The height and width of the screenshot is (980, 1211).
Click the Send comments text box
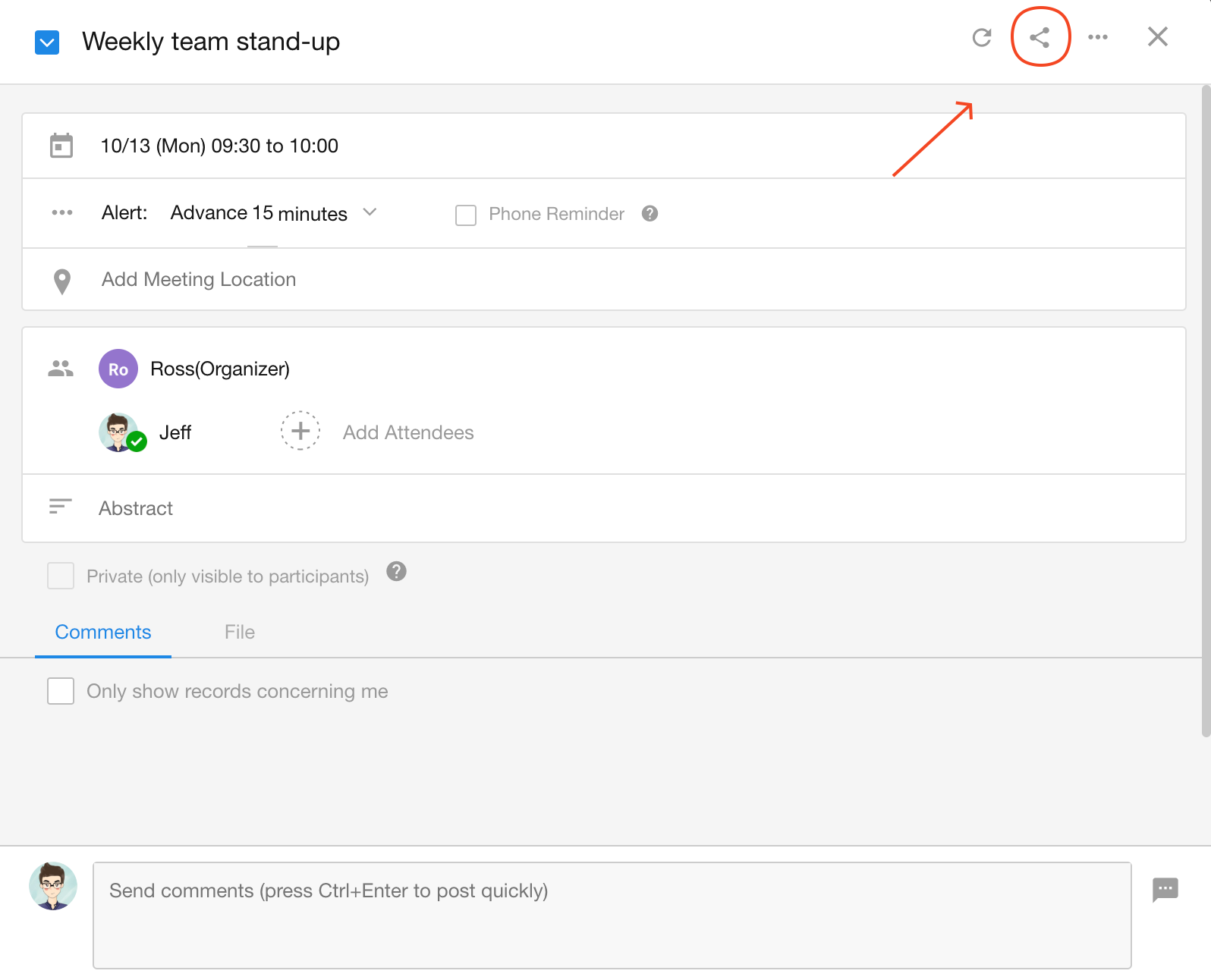612,915
